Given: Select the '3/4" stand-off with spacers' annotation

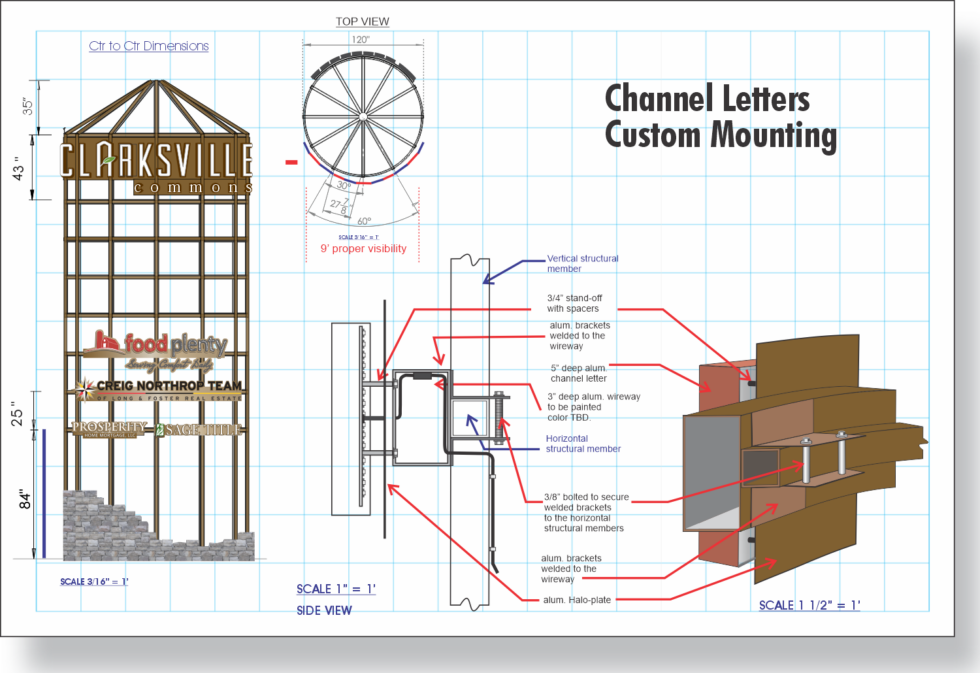Looking at the screenshot, I should click(x=574, y=303).
